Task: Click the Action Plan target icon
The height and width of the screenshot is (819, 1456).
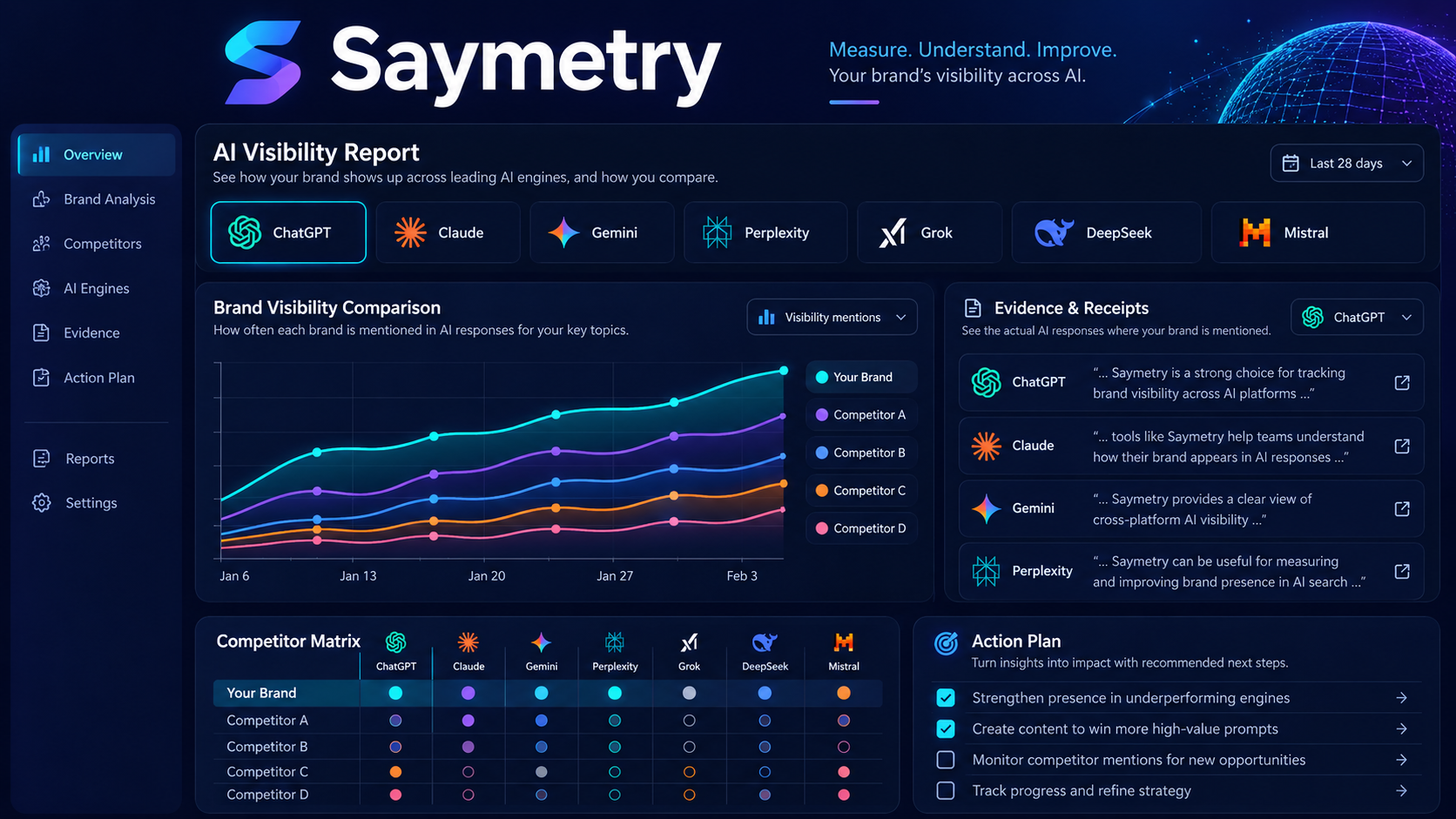Action: click(946, 643)
